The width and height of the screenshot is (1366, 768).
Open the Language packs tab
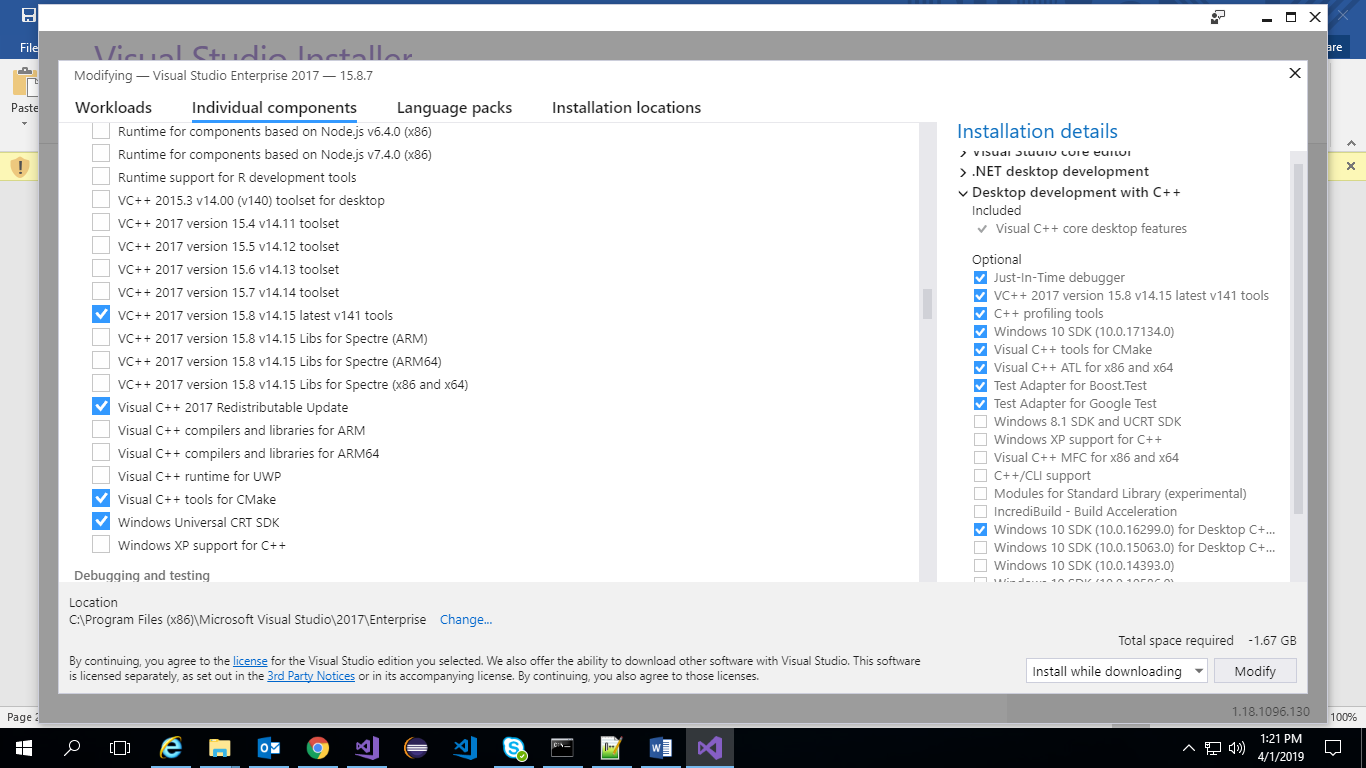[454, 108]
